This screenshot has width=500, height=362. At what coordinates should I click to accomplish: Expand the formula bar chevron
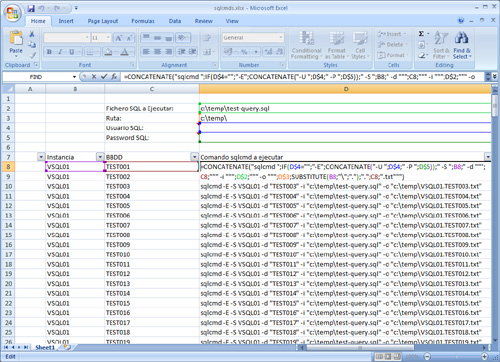click(x=495, y=77)
